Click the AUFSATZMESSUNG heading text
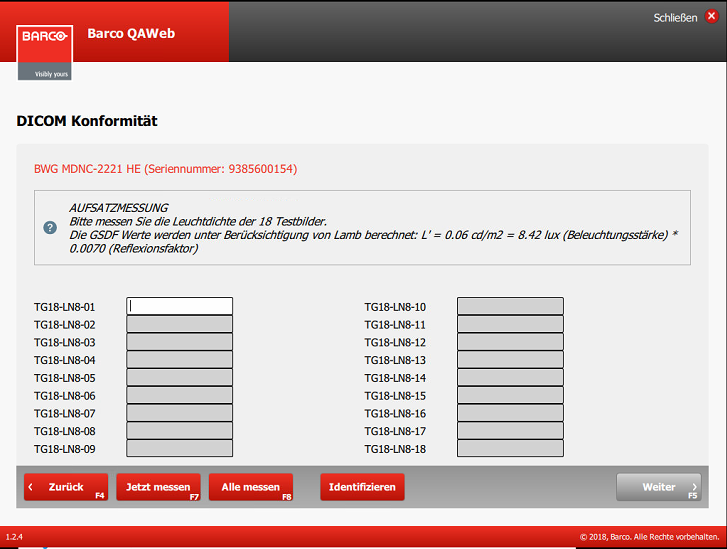Screen dimensions: 727x549 click(x=119, y=208)
